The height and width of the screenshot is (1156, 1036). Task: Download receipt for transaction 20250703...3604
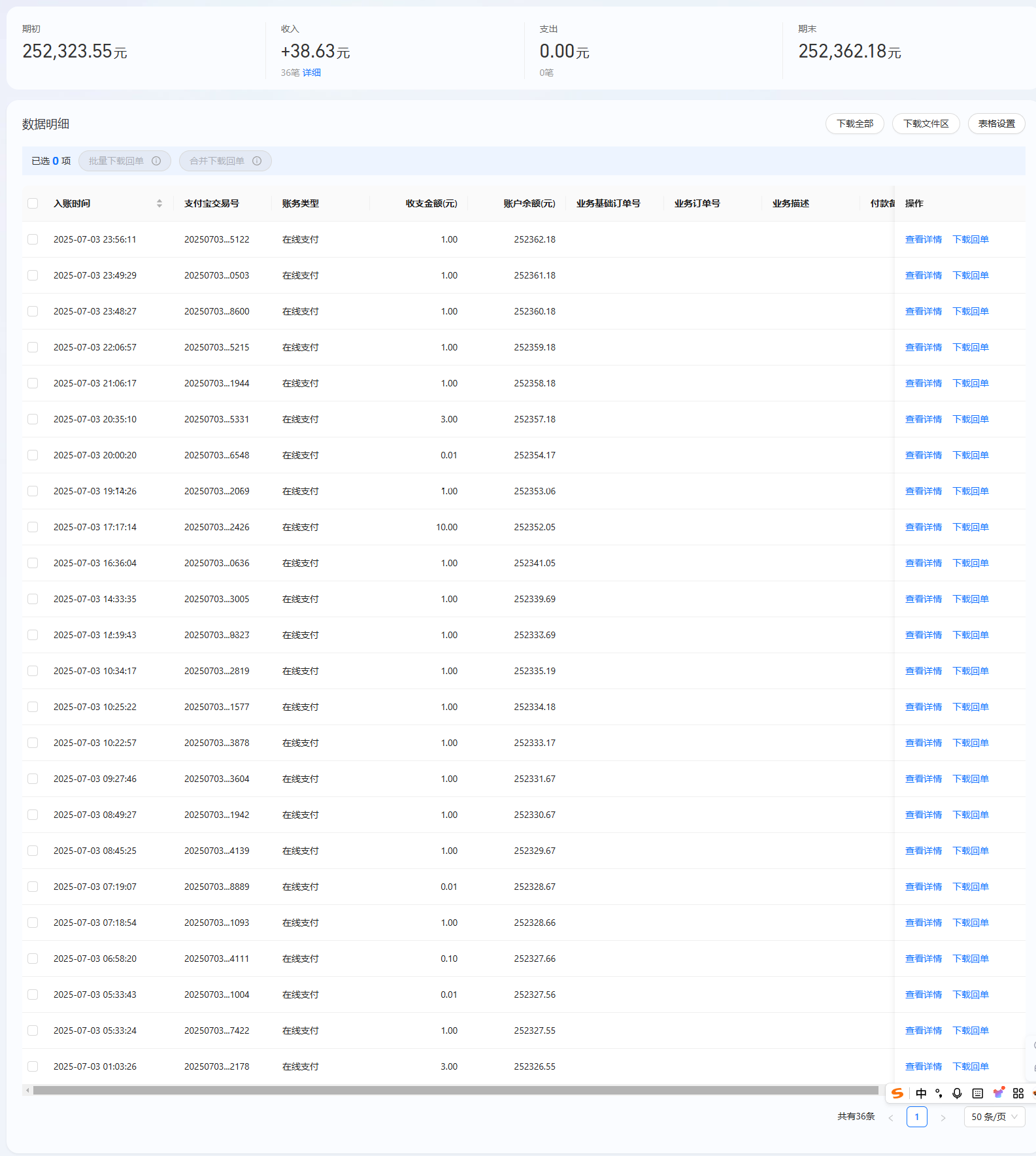point(970,779)
